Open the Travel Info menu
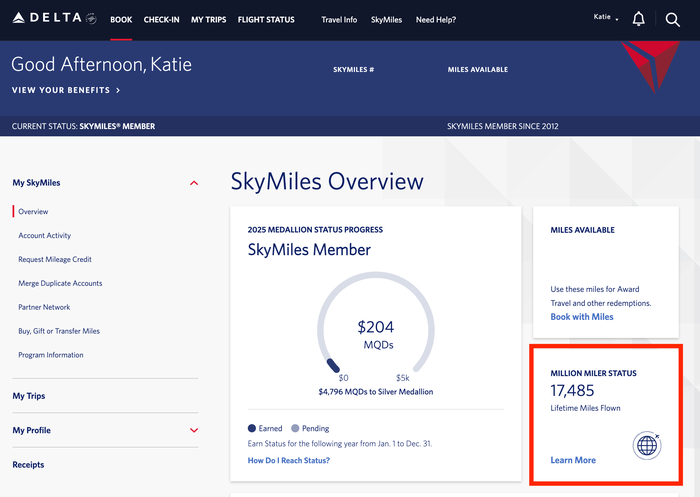 tap(339, 20)
